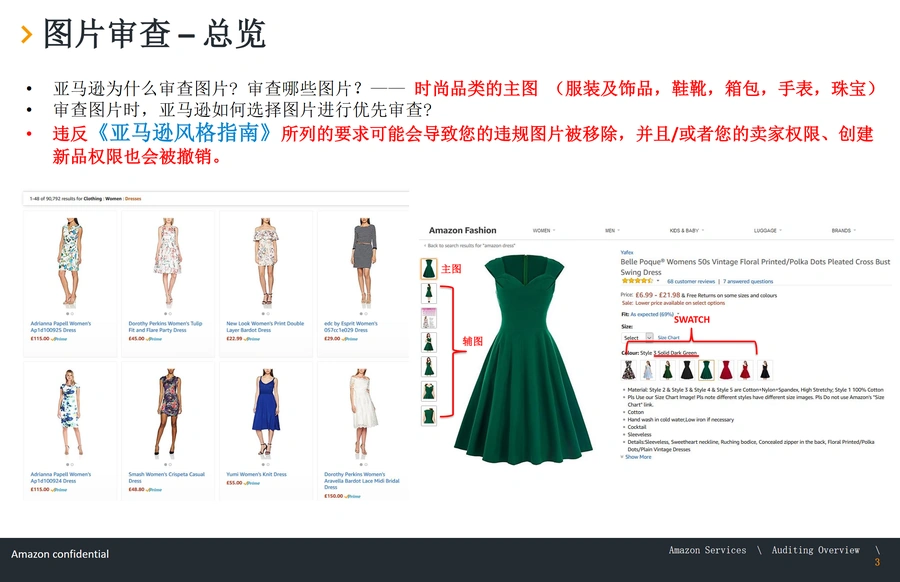Screen dimensions: 900x582
Task: Choose the floral print dress colour swatch
Action: click(x=629, y=370)
